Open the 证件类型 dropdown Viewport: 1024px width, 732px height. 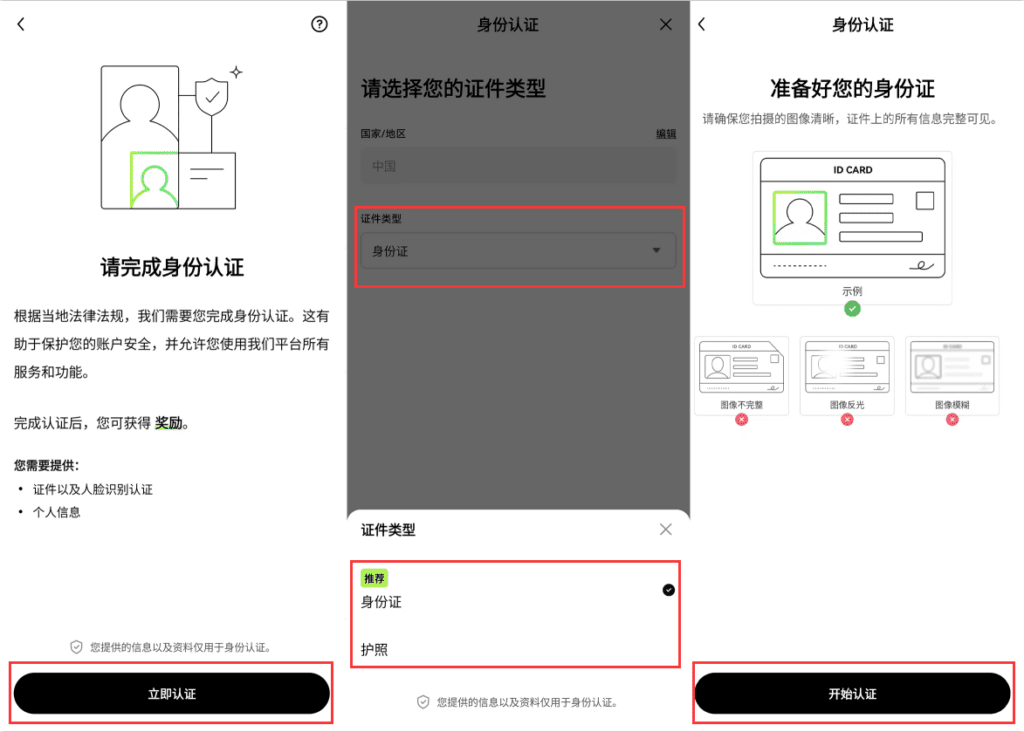tap(518, 251)
